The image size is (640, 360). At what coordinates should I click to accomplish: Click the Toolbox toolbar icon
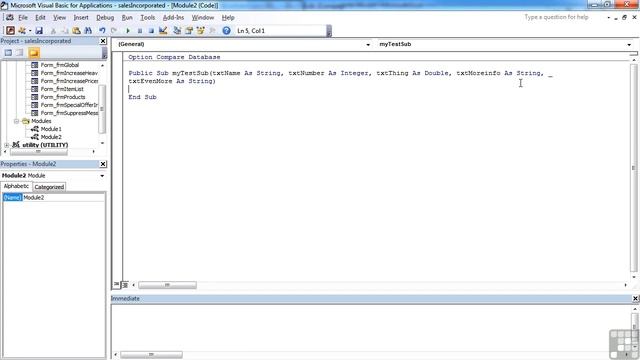[212, 31]
